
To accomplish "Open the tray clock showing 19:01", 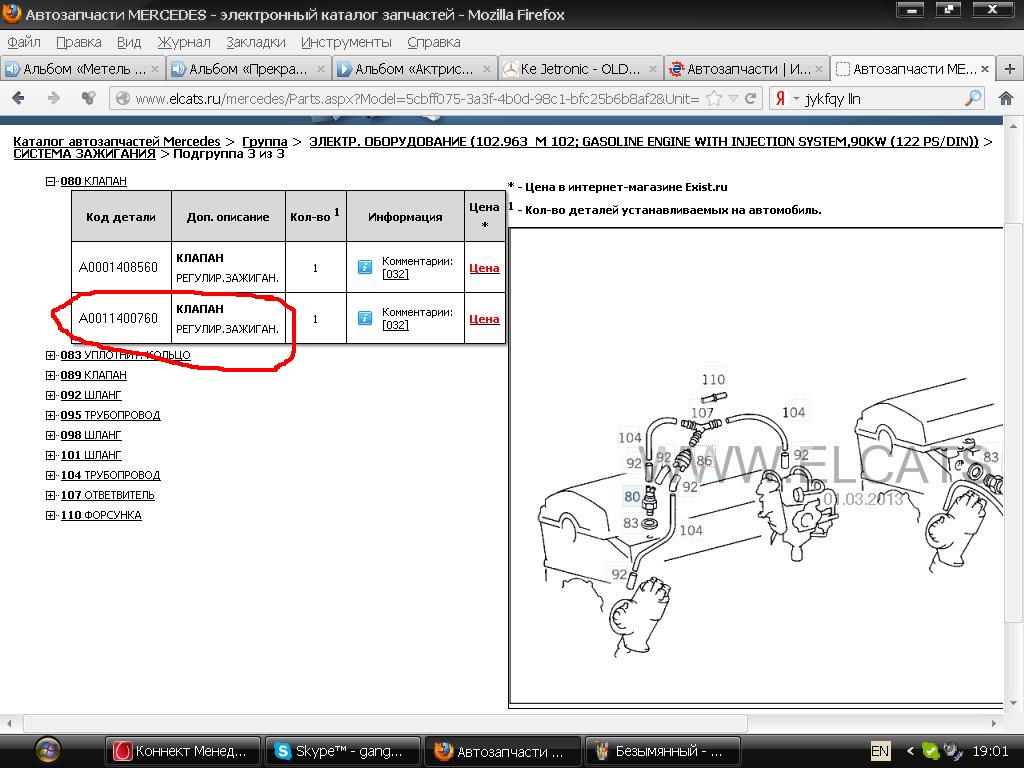I will coord(990,751).
